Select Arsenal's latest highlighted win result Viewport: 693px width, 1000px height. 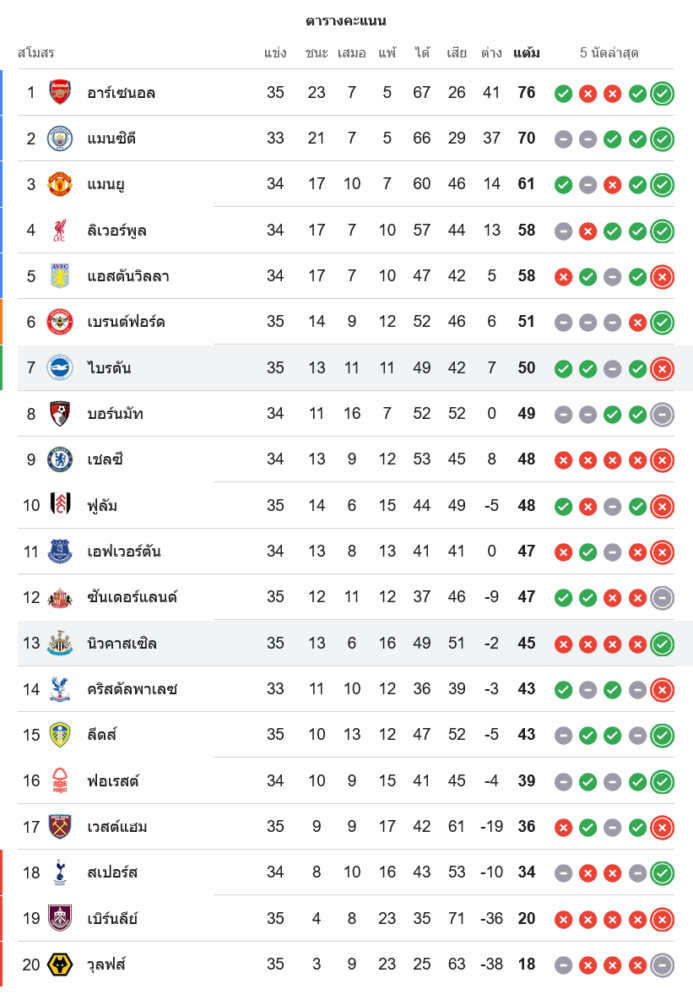(662, 94)
